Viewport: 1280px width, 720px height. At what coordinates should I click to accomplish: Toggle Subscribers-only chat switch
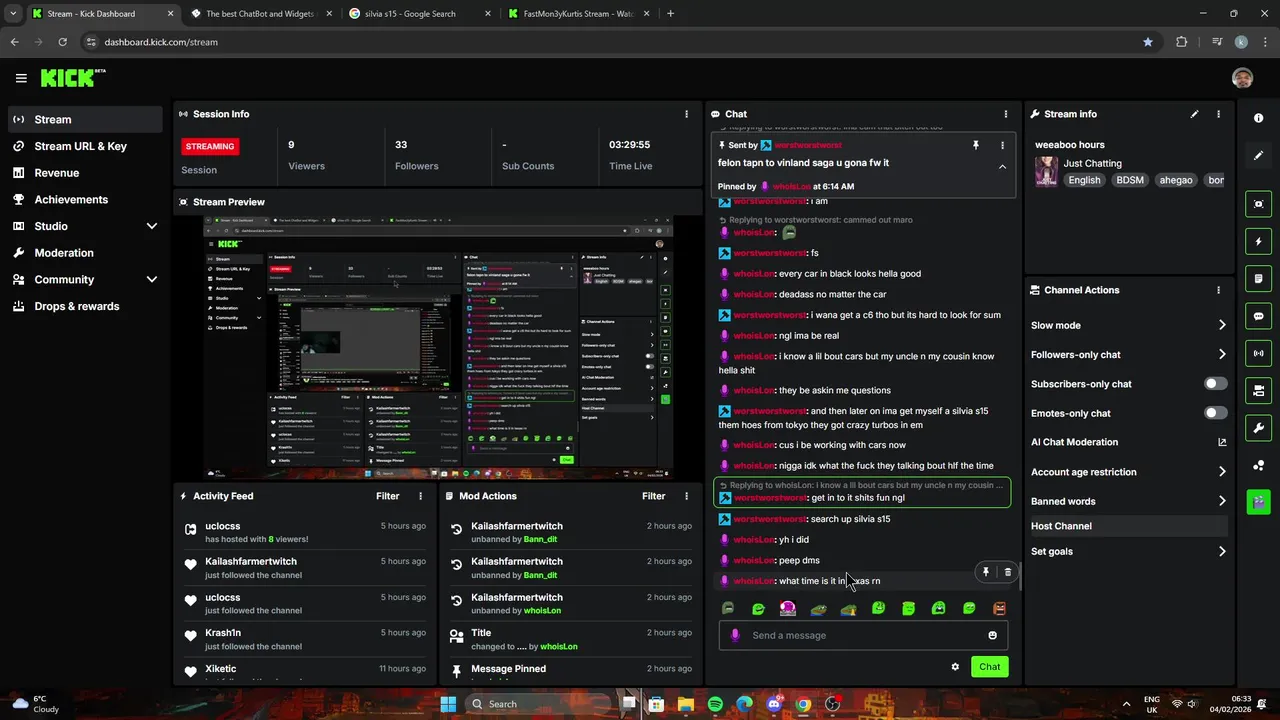1215,384
